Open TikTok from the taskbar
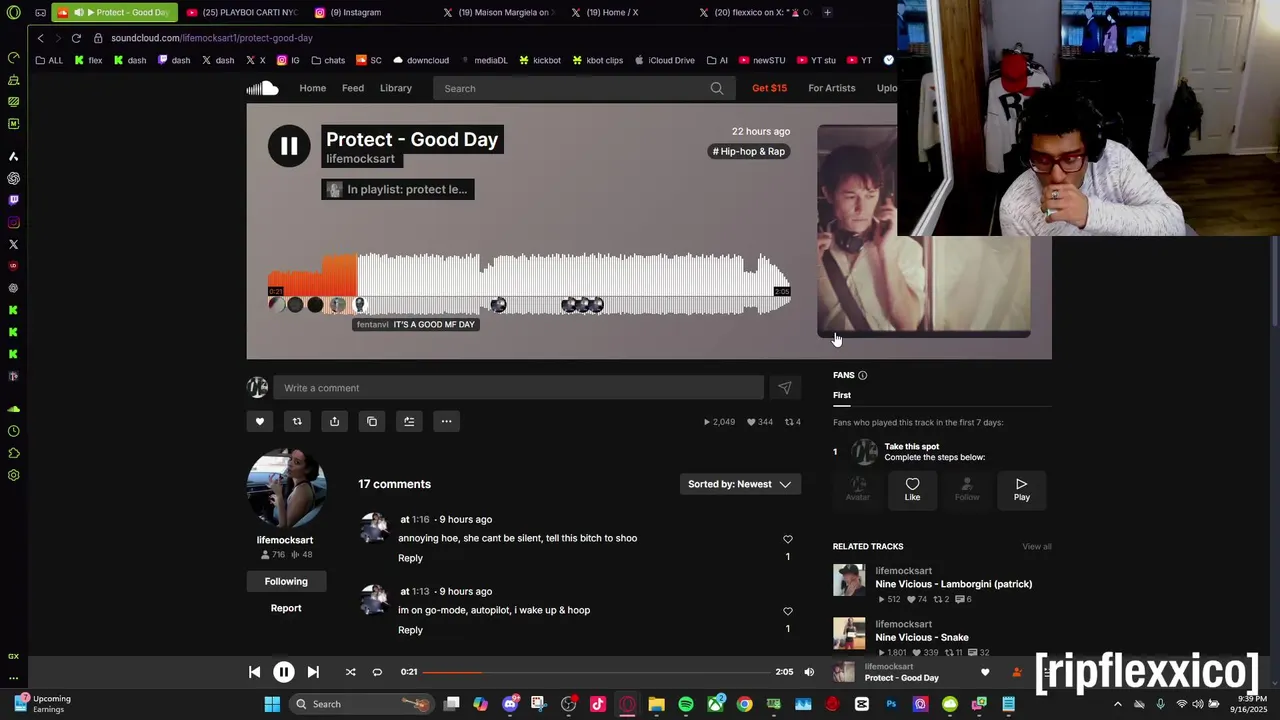 coord(598,704)
